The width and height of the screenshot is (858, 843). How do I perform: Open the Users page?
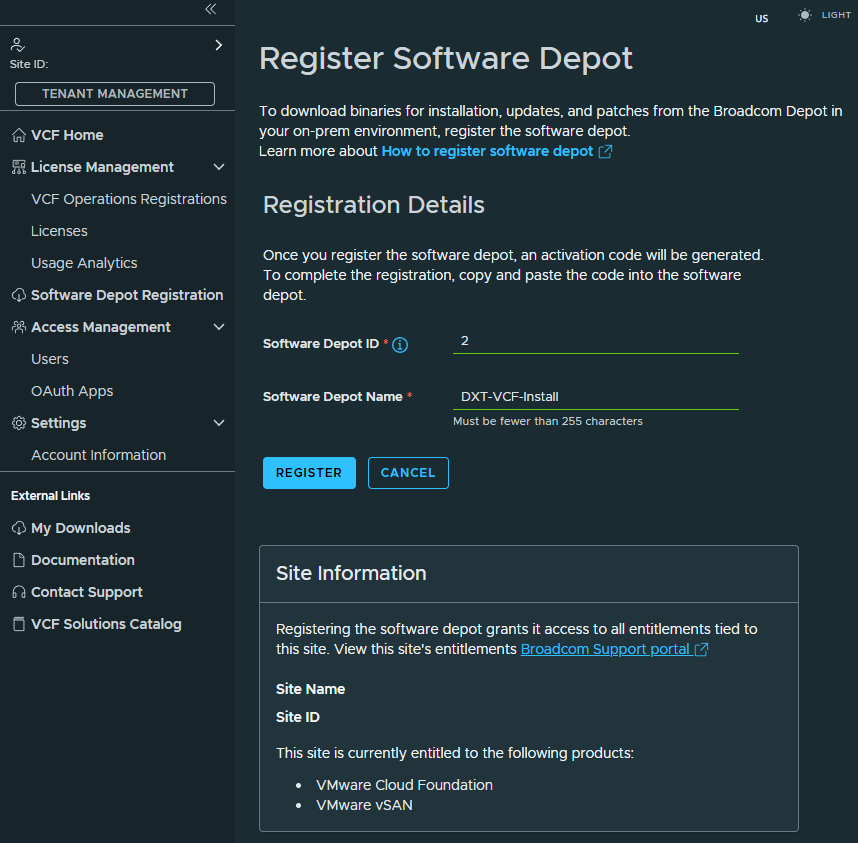(50, 359)
